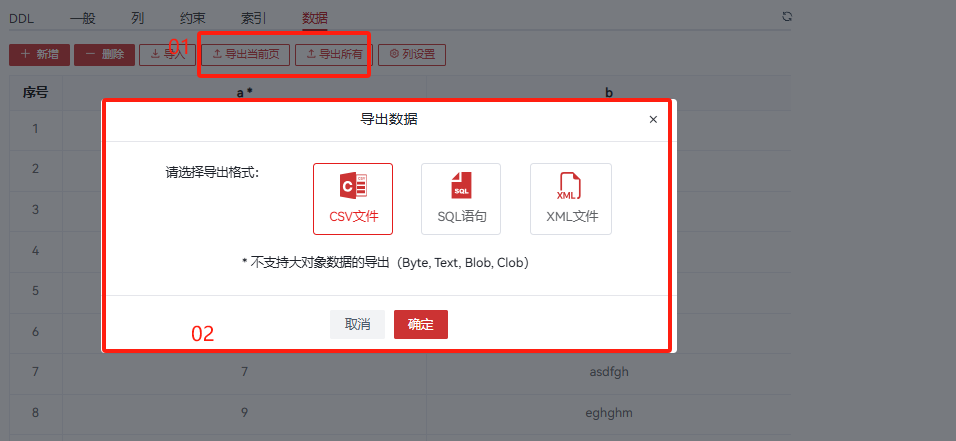Open the 列 tab

(137, 17)
